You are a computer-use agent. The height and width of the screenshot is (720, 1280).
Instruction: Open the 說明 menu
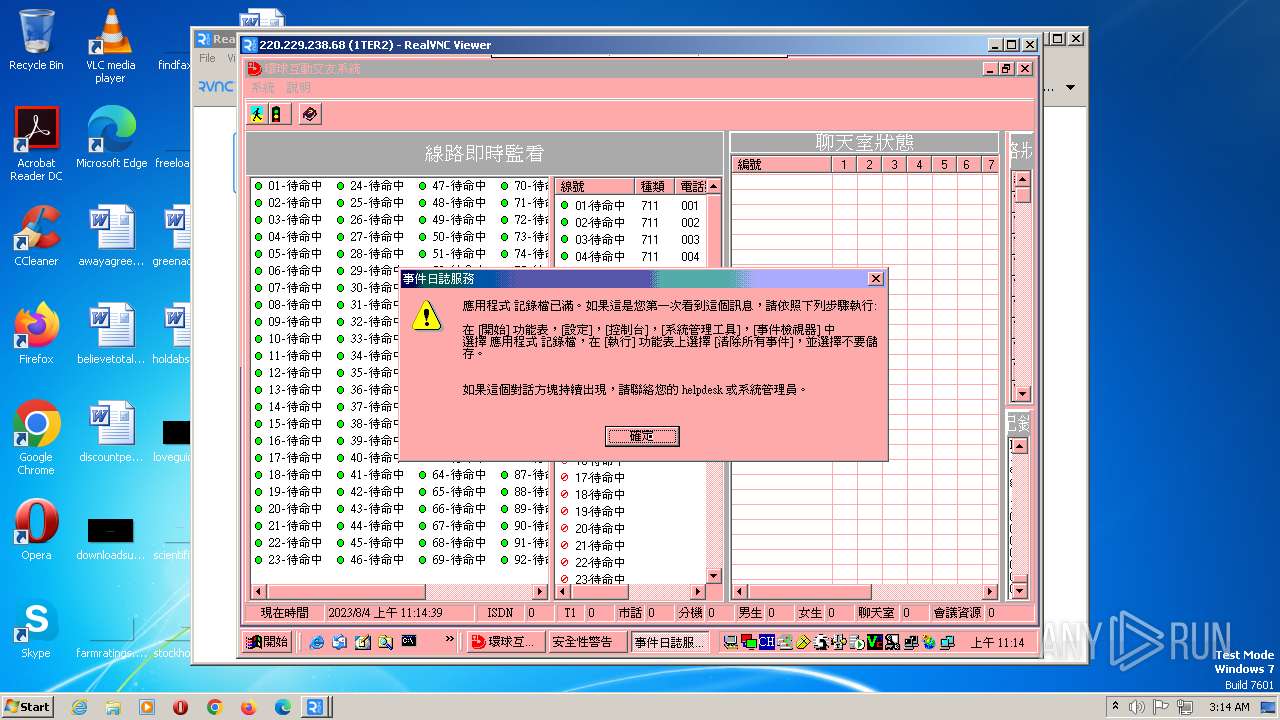click(x=298, y=88)
